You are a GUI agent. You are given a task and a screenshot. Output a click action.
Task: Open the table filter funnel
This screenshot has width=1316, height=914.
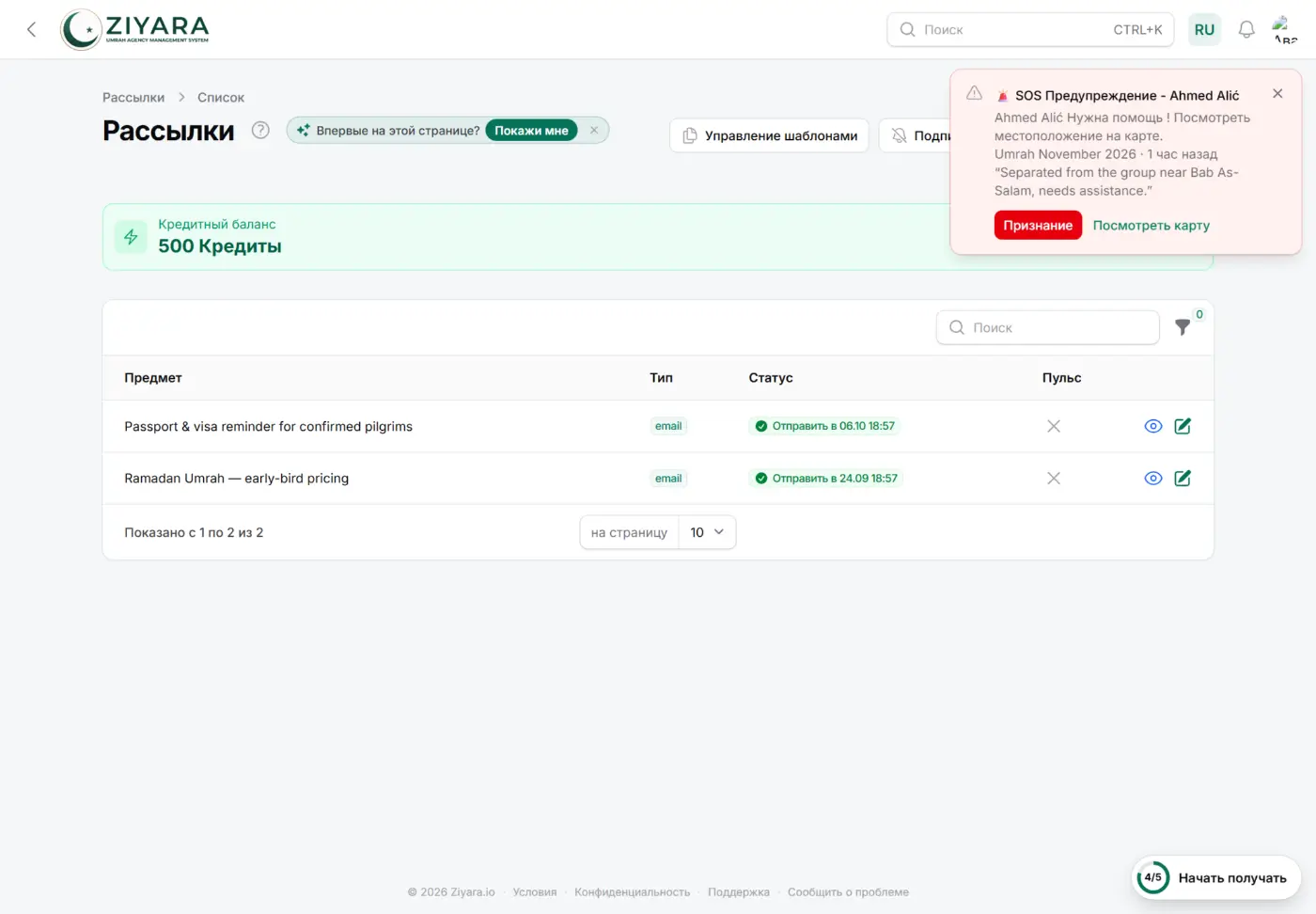1183,326
